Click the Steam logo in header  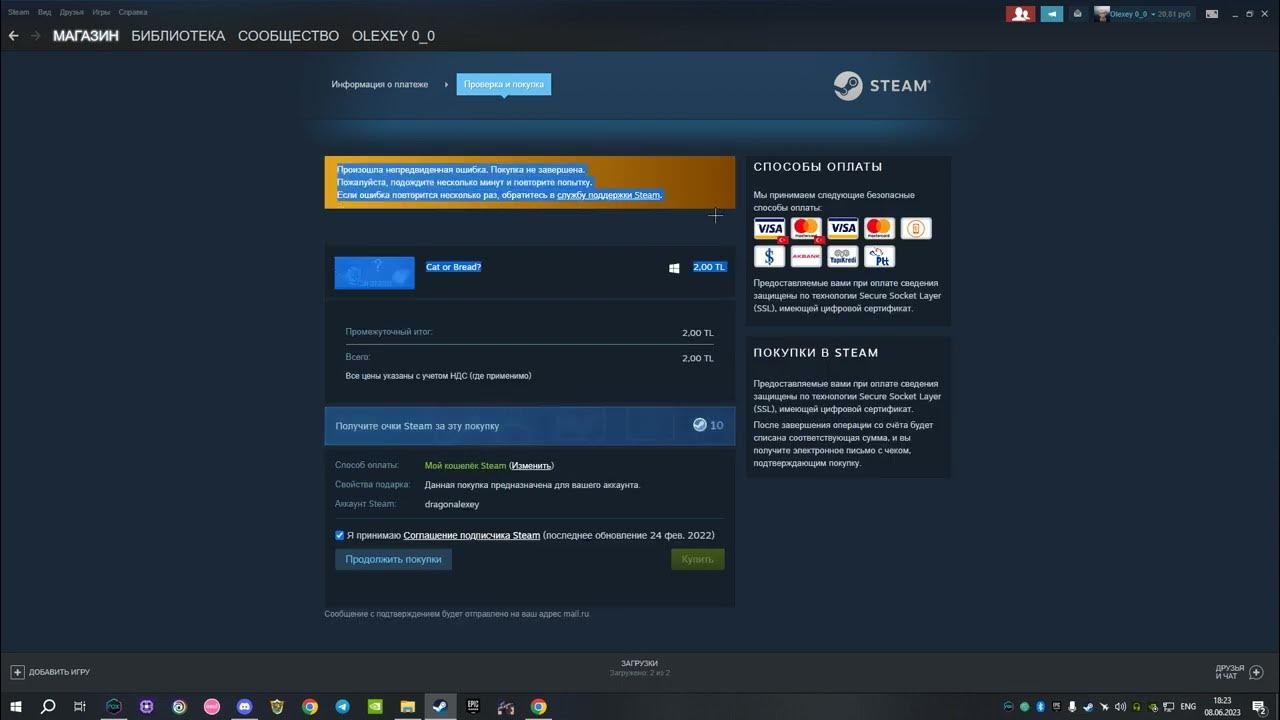click(882, 86)
